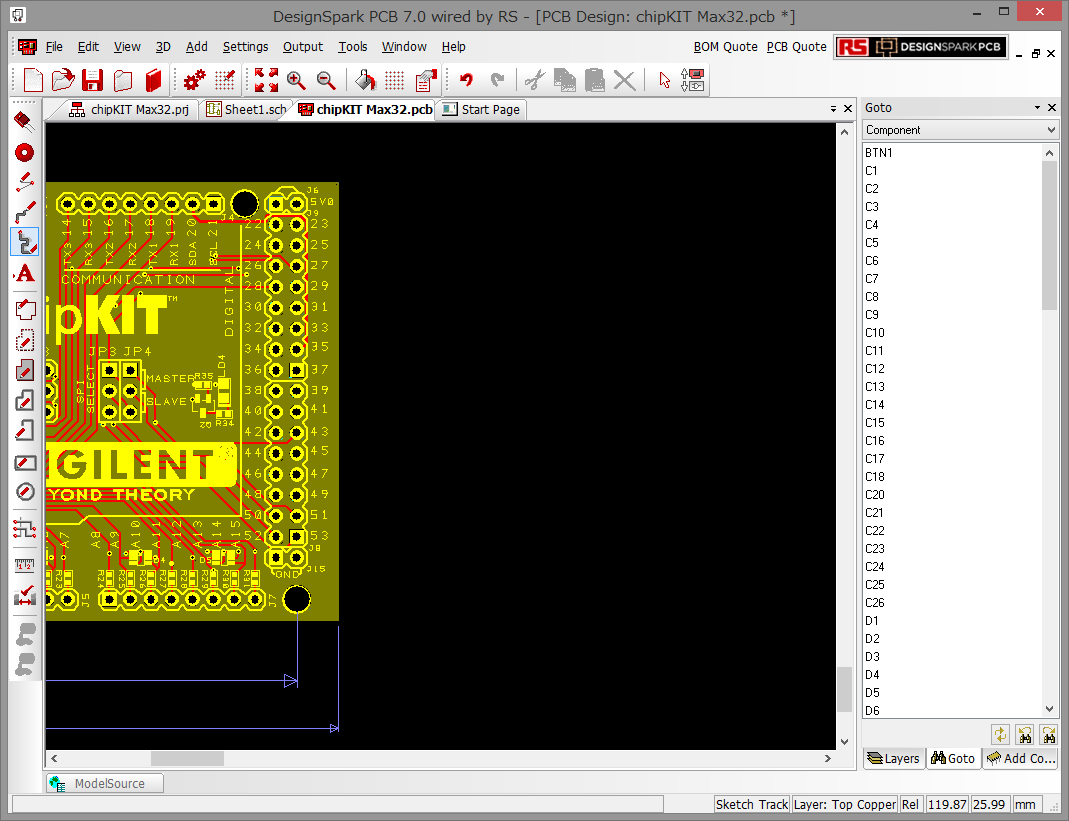The image size is (1069, 821).
Task: Select D1 in the component list
Action: 952,621
